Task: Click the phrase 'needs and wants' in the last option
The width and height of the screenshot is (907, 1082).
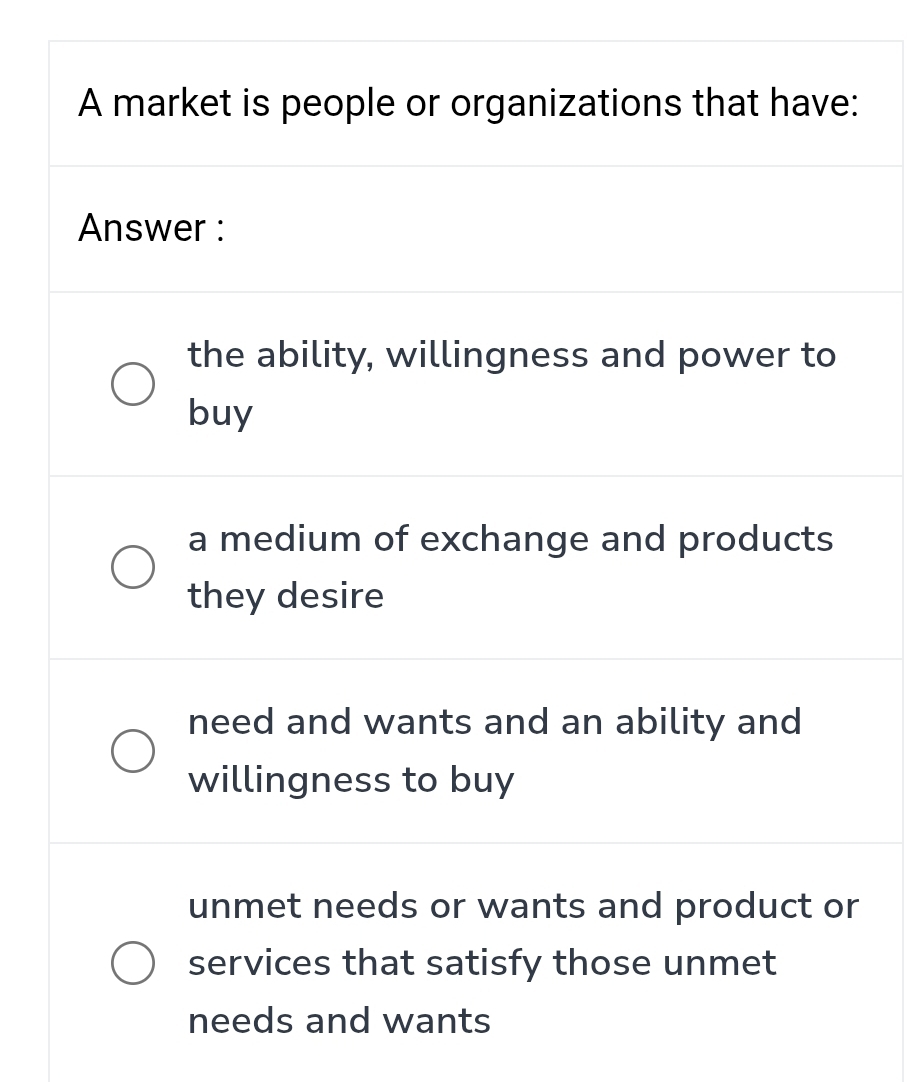Action: (x=339, y=1020)
